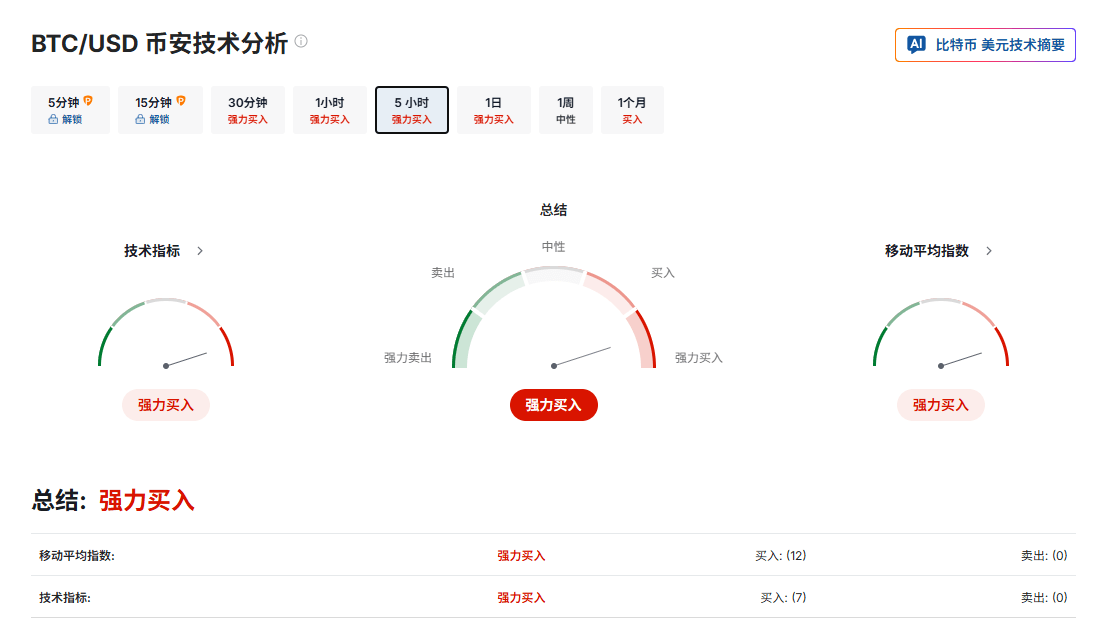Click the 移动平均指数 gauge dial
The height and width of the screenshot is (628, 1108).
pos(941,332)
